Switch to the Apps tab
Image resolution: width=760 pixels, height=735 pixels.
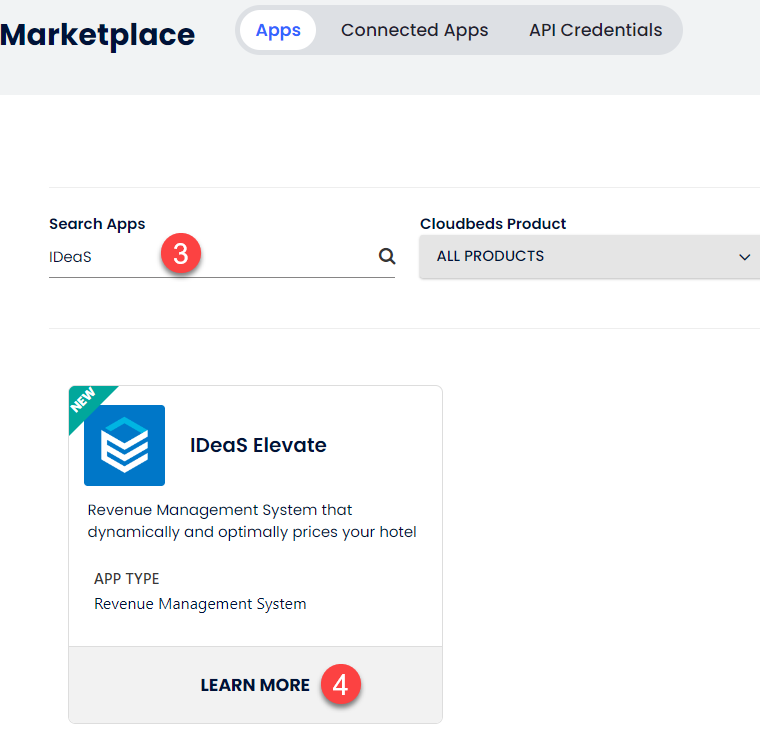pos(278,30)
